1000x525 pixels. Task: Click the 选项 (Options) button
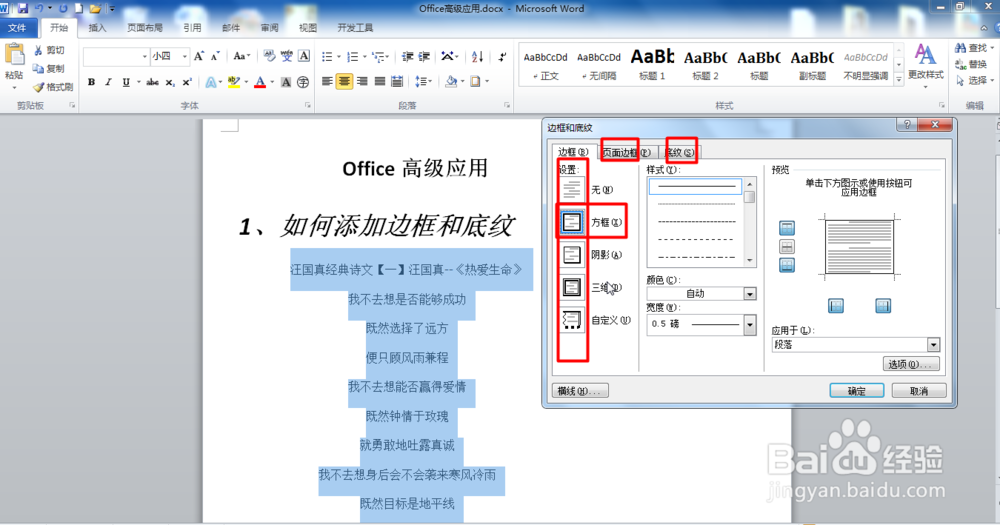coord(911,364)
